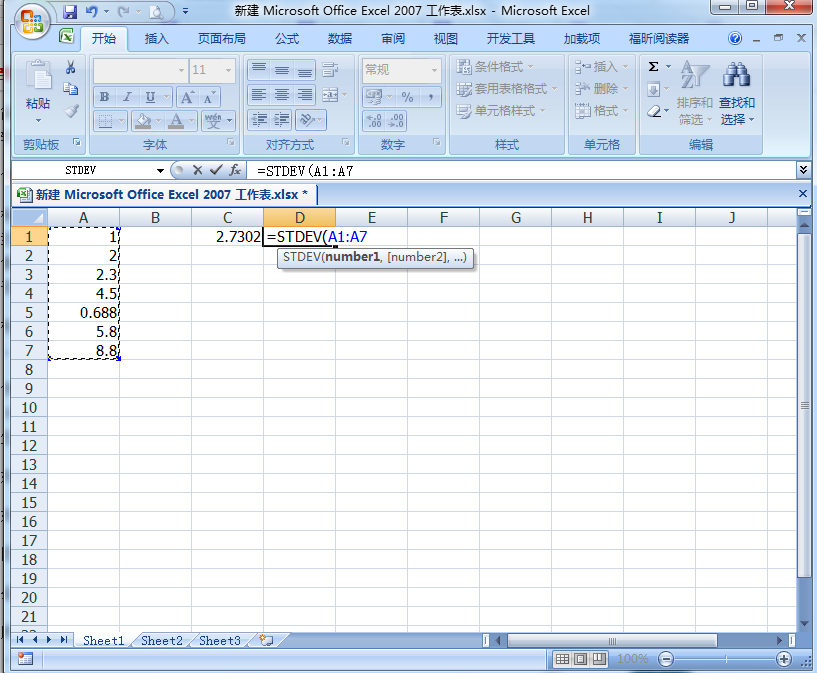This screenshot has height=673, width=817.
Task: Open Insert Function fx dialog
Action: tap(235, 170)
